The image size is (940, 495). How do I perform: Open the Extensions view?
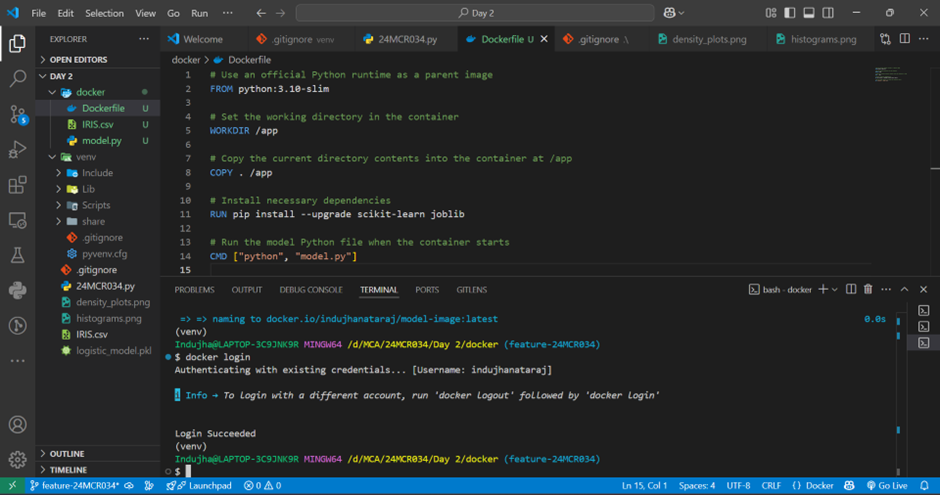click(17, 185)
